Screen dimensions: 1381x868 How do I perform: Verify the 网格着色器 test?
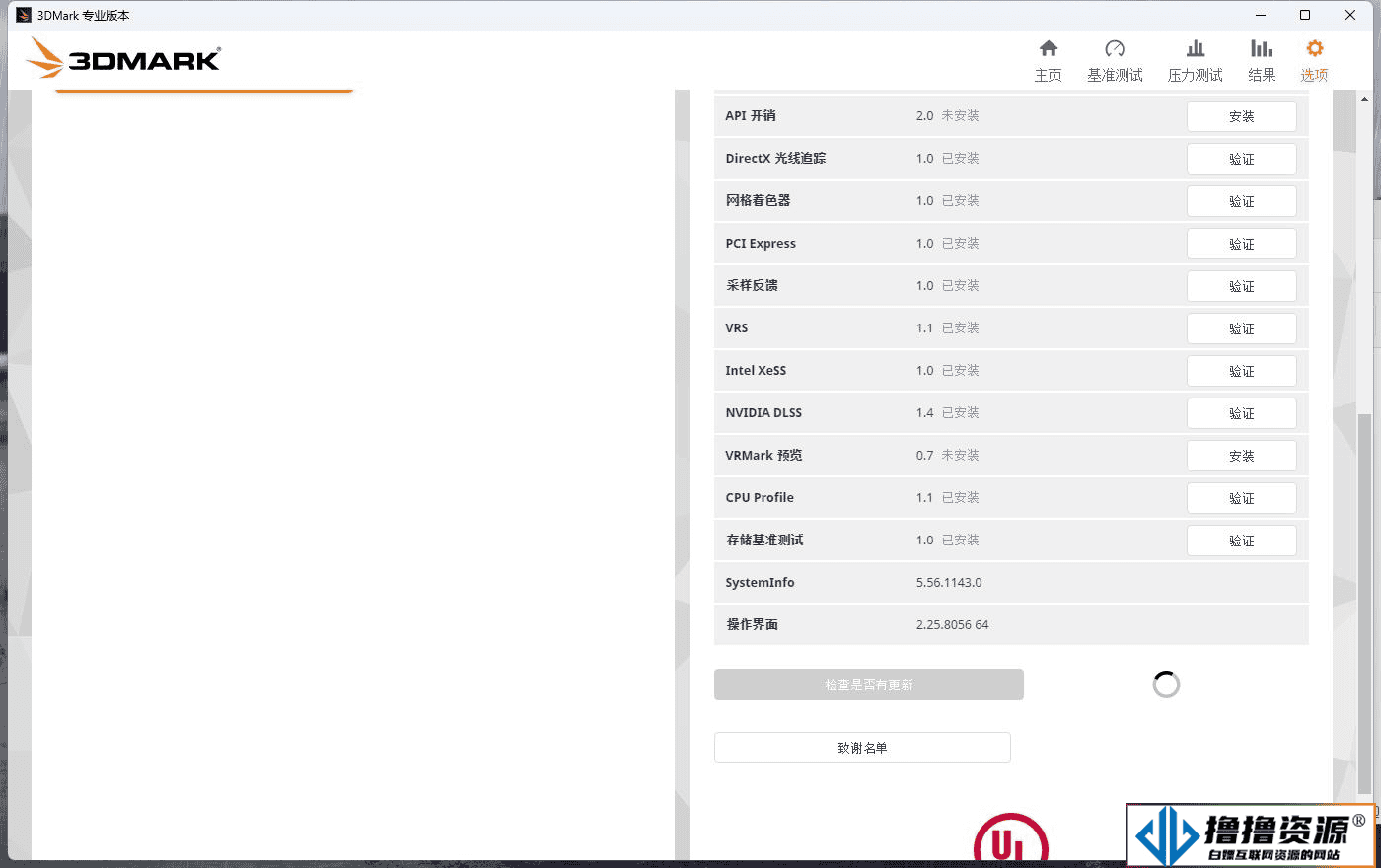tap(1241, 201)
